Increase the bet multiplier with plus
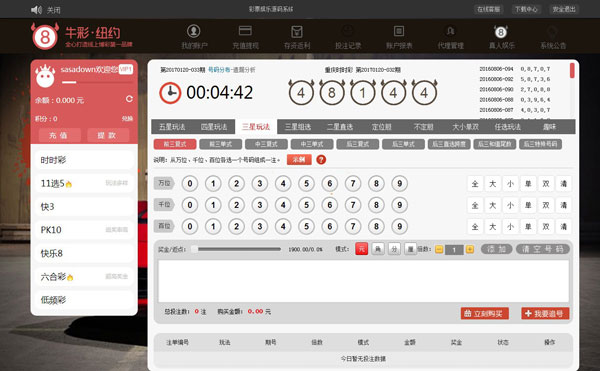 tap(470, 249)
